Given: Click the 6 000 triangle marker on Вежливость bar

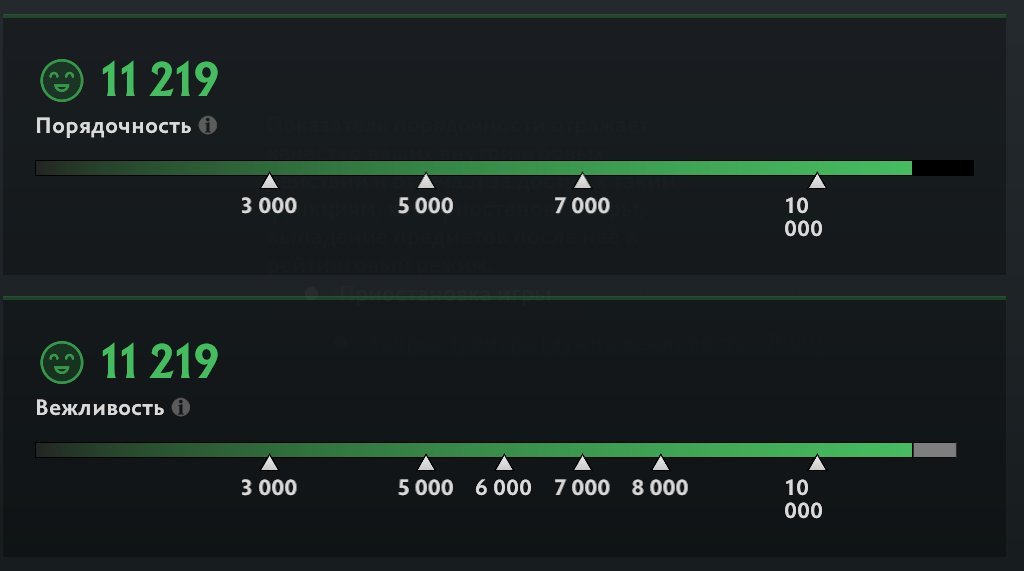Looking at the screenshot, I should click(504, 463).
